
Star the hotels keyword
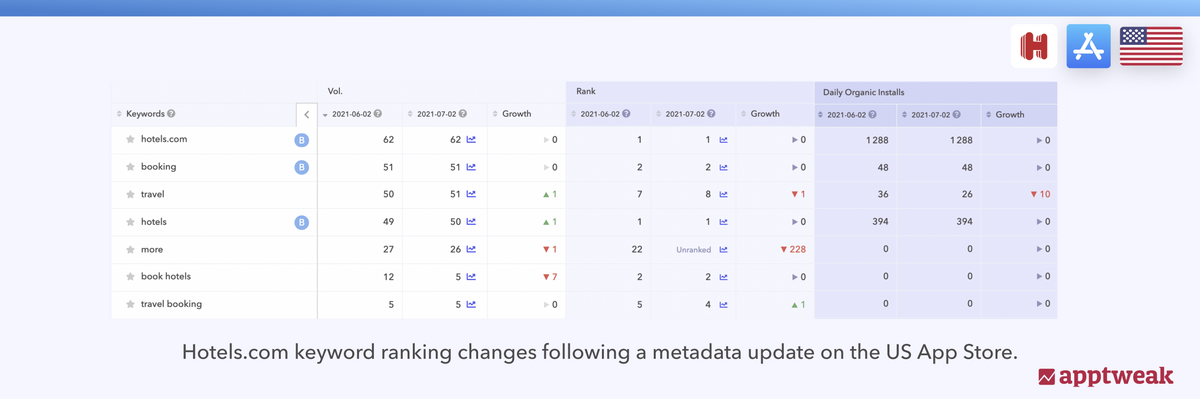[x=130, y=222]
